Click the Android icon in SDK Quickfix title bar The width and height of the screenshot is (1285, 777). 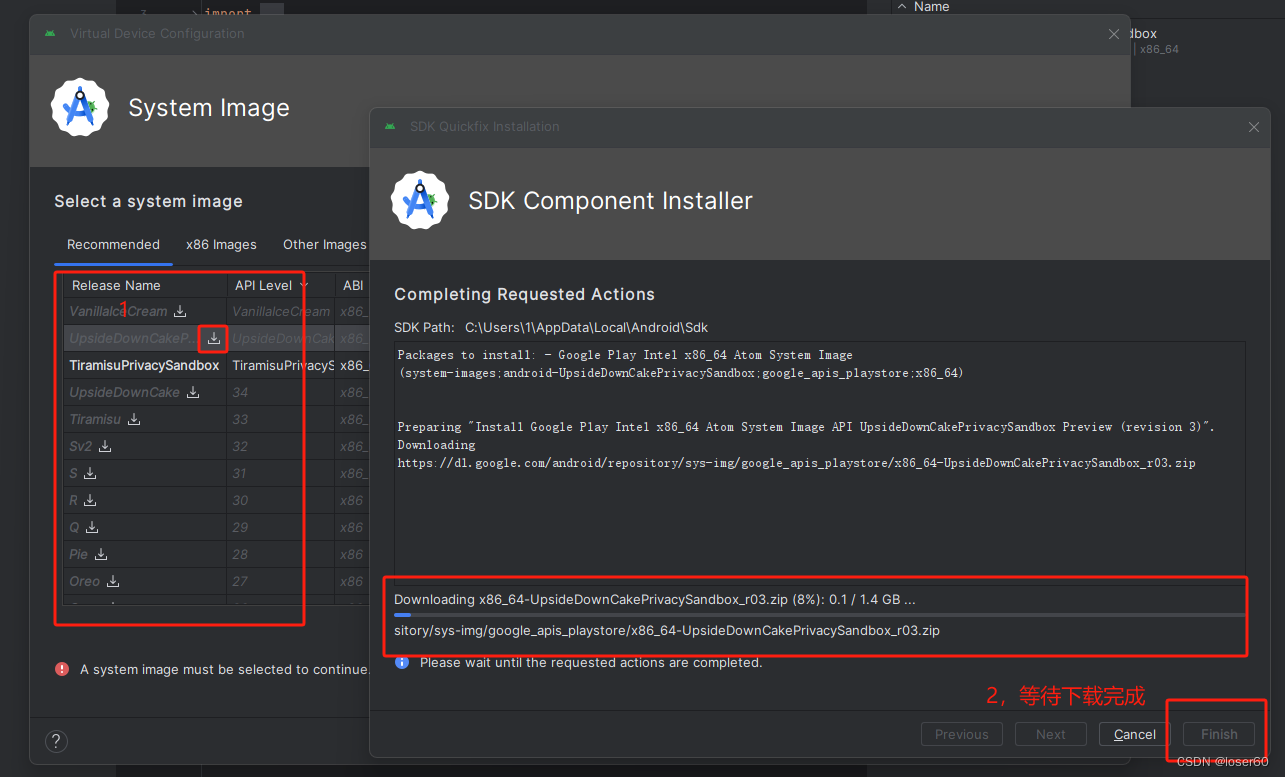[390, 127]
